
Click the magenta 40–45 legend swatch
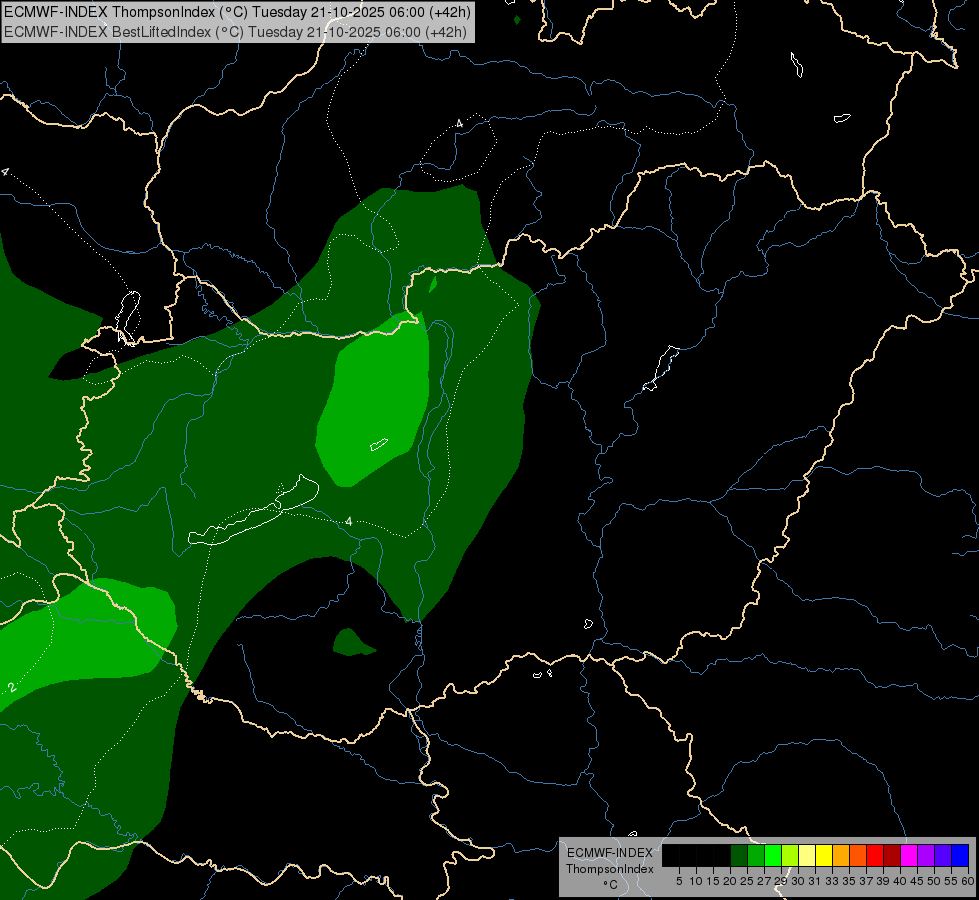click(910, 855)
